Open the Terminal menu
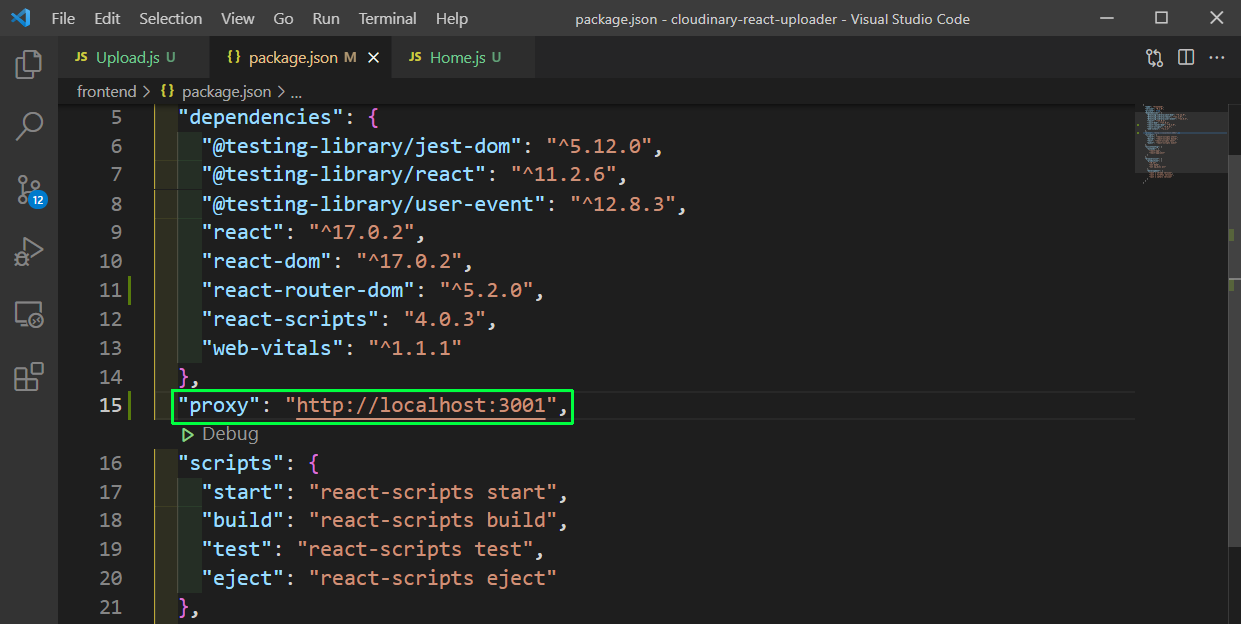 point(388,18)
